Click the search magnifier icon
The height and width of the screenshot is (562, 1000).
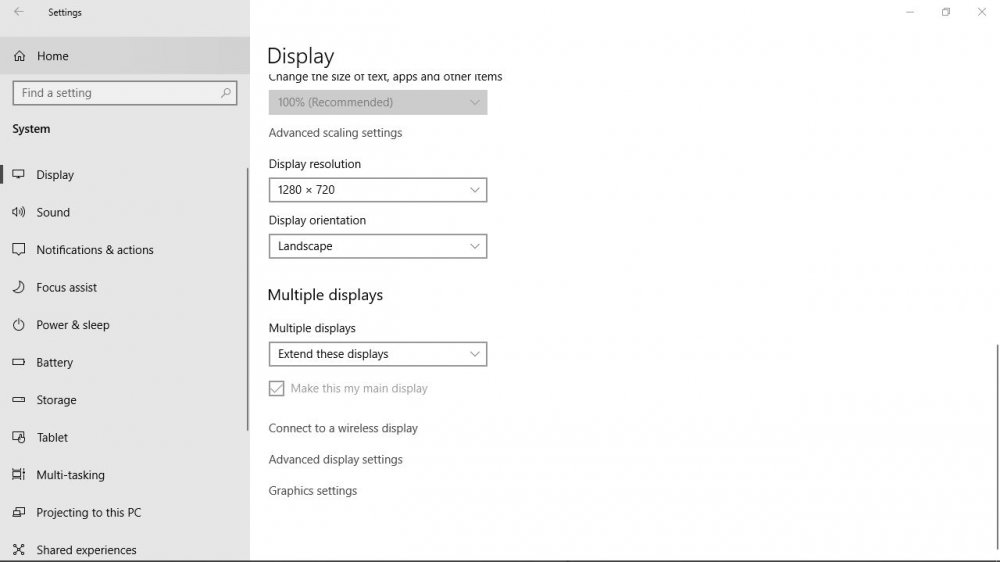(226, 93)
